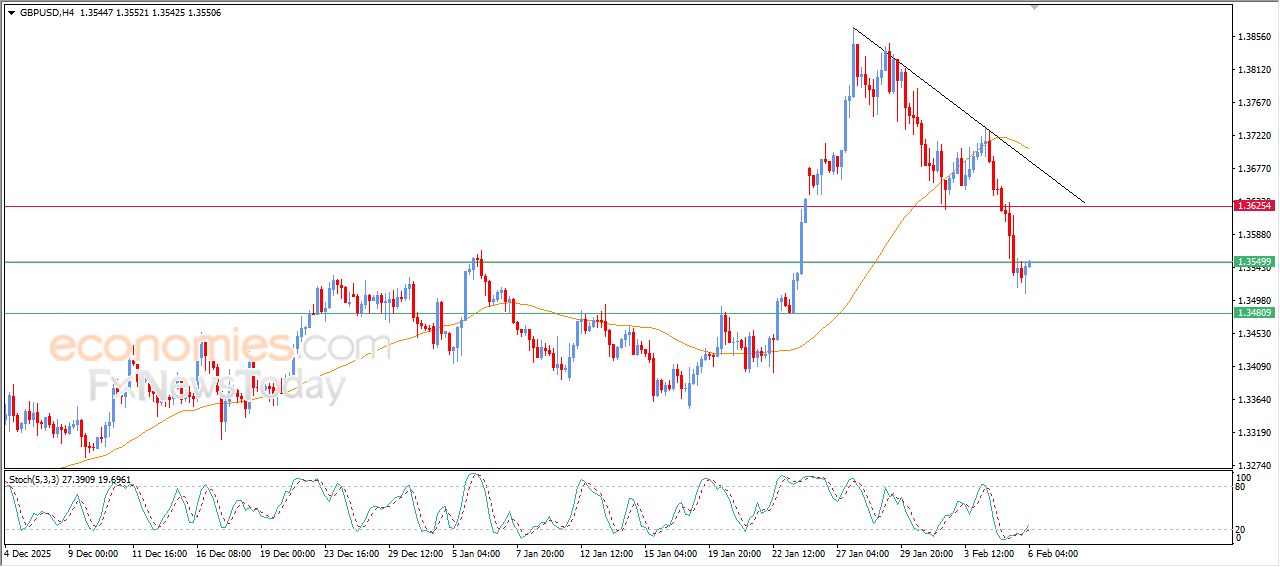Click the green 1.35499 price label

[1254, 262]
